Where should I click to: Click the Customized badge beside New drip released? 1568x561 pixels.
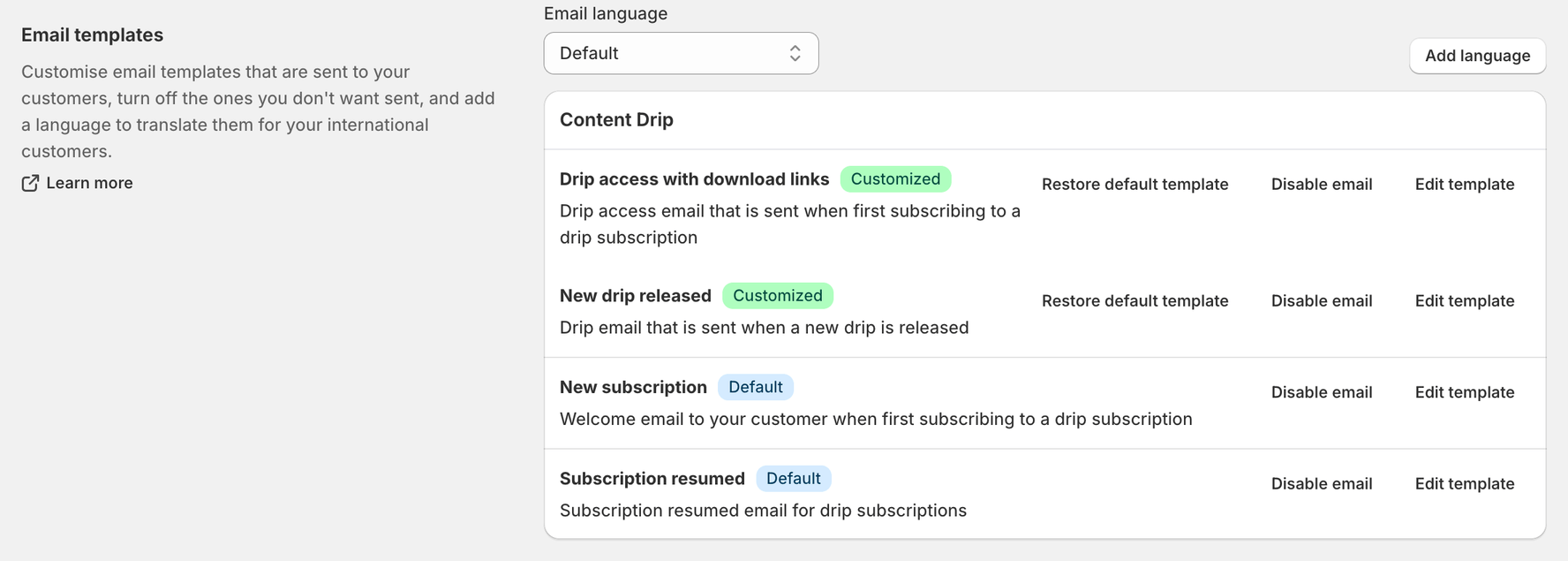click(778, 295)
